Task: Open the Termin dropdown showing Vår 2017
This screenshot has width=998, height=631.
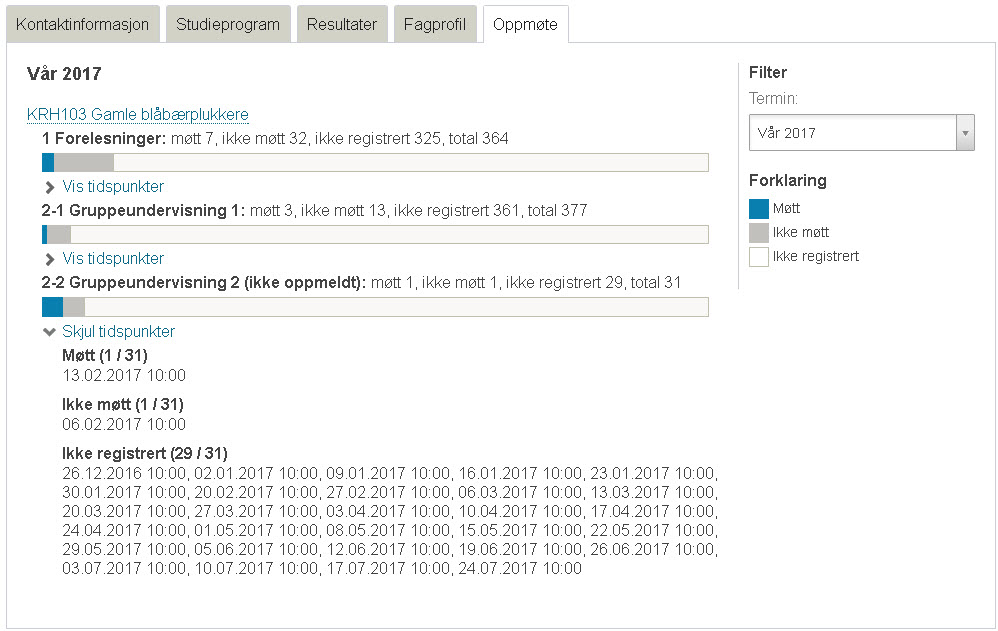Action: [861, 133]
